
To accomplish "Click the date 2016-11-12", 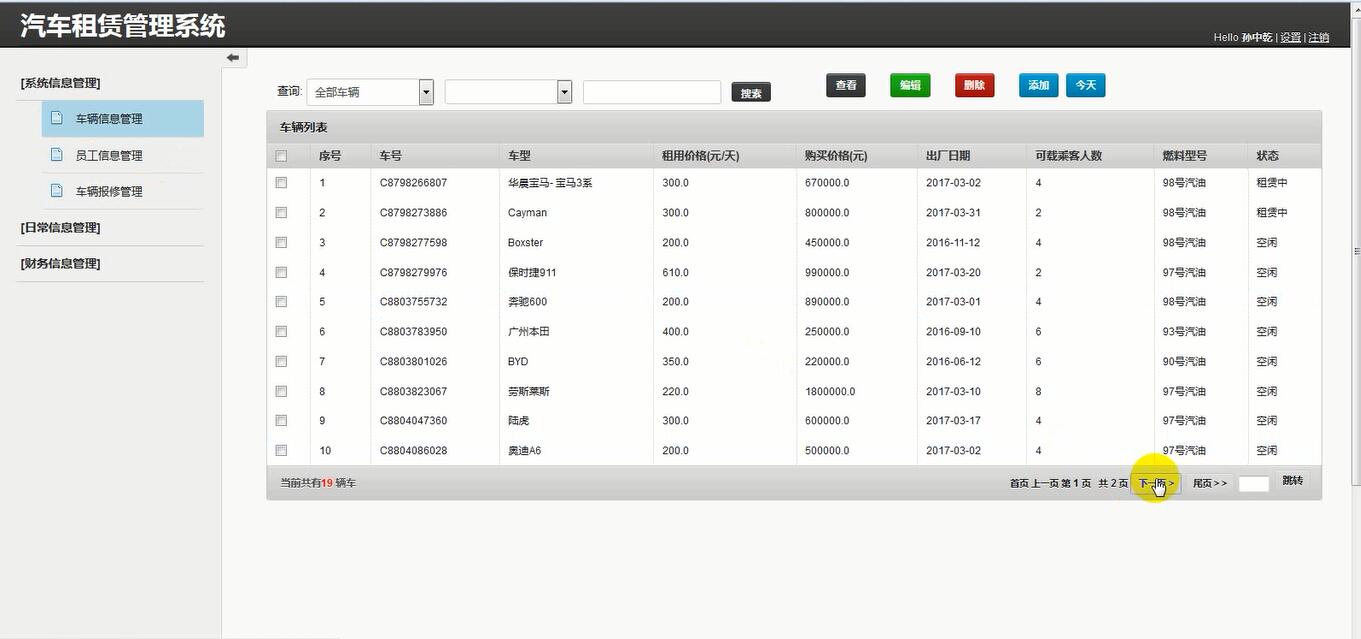I will [x=953, y=242].
